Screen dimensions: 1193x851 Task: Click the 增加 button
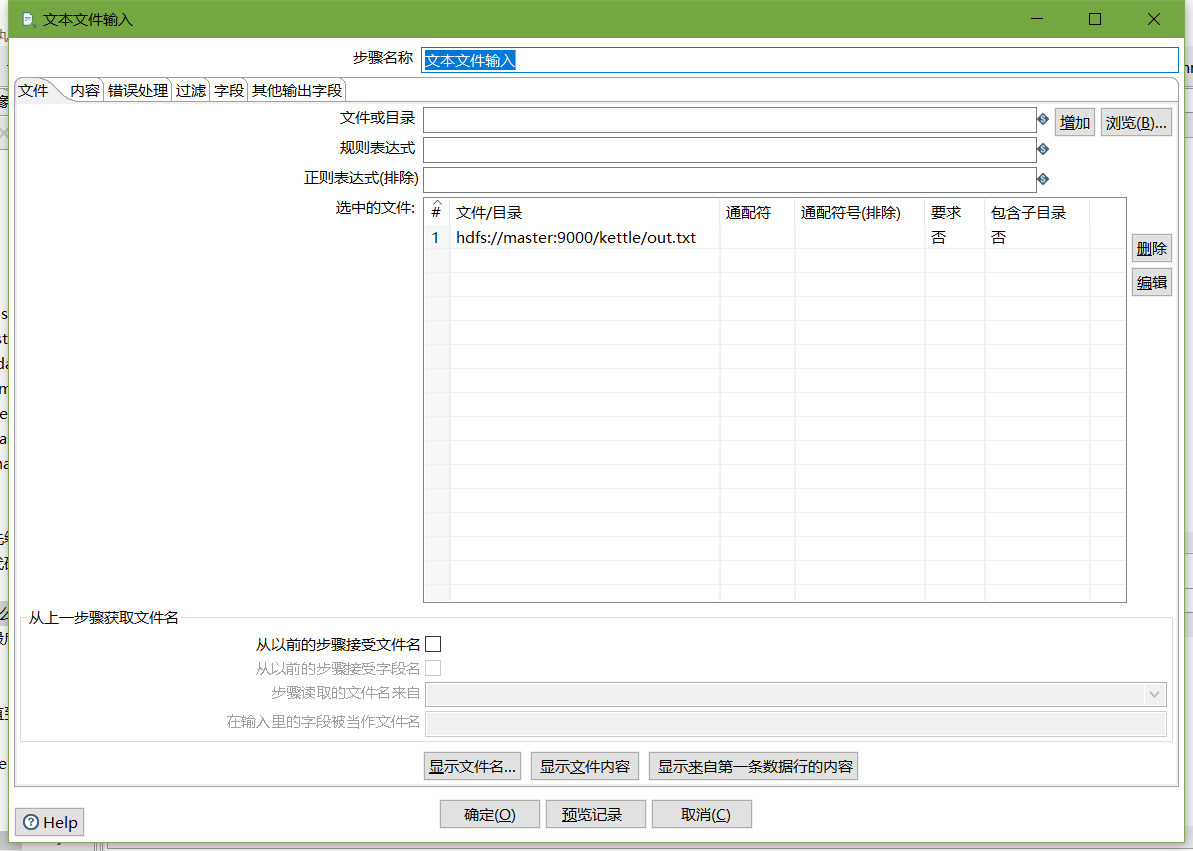tap(1074, 123)
